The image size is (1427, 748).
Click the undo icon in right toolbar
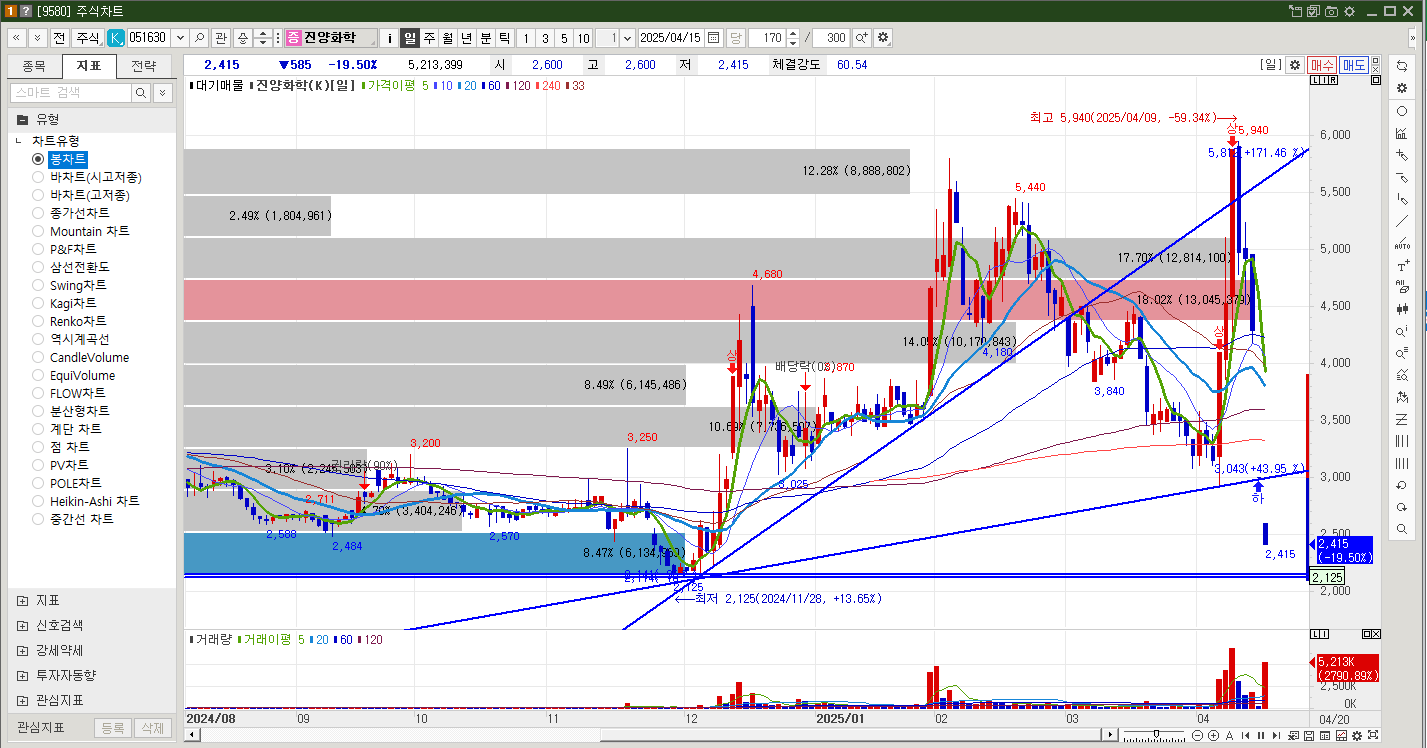click(1402, 485)
